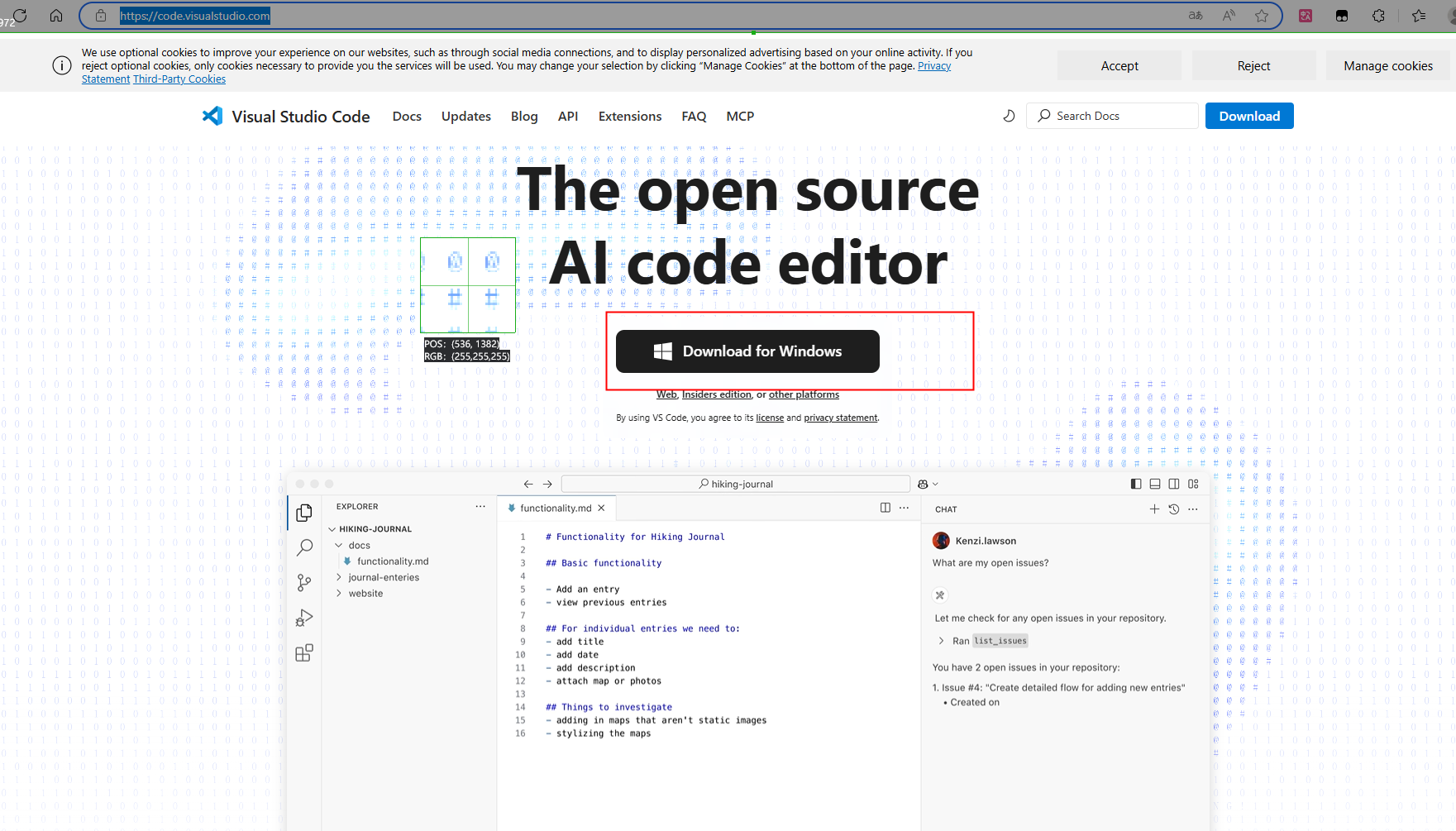Click the Customize Layout icon in preview title bar
Image resolution: width=1456 pixels, height=831 pixels.
1193,484
